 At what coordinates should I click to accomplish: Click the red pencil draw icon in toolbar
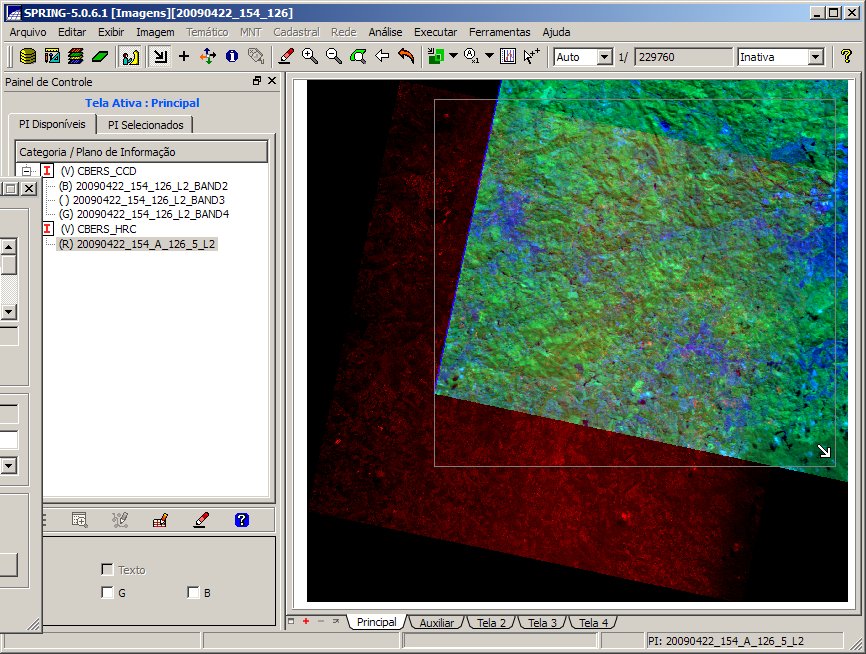coord(286,57)
